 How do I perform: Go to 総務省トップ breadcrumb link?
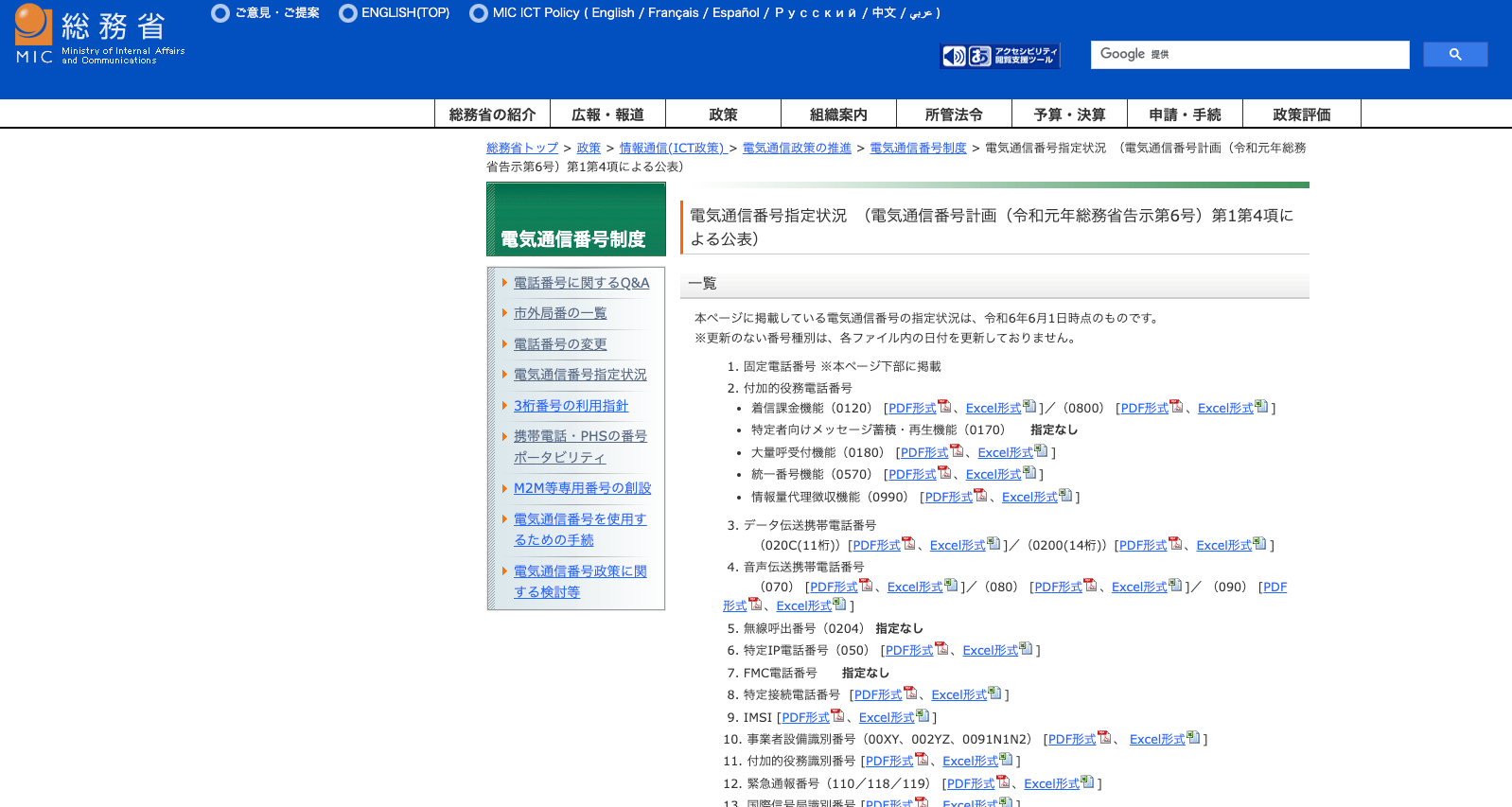click(522, 149)
